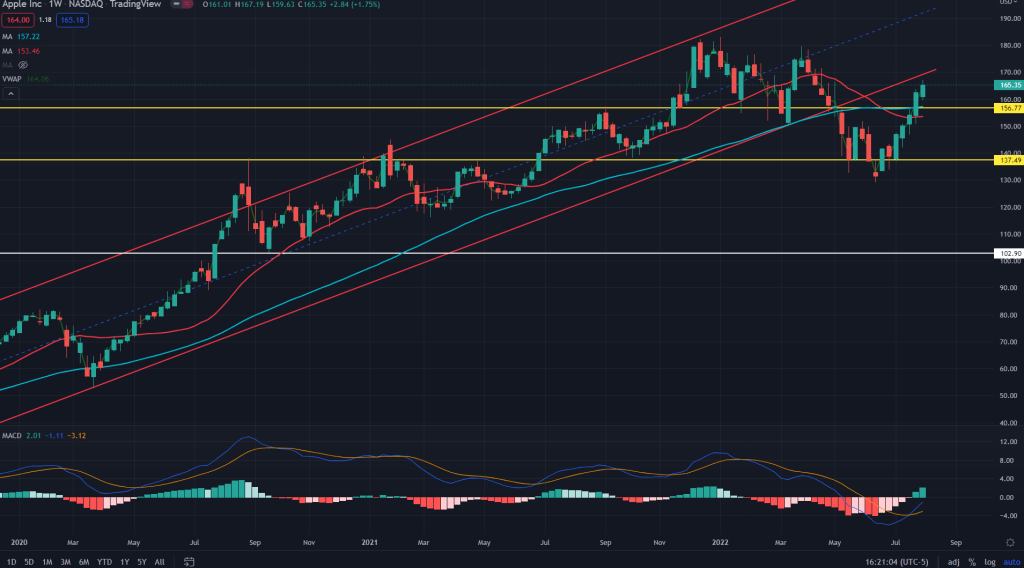Select the YTD time range
The height and width of the screenshot is (568, 1024).
(x=103, y=561)
